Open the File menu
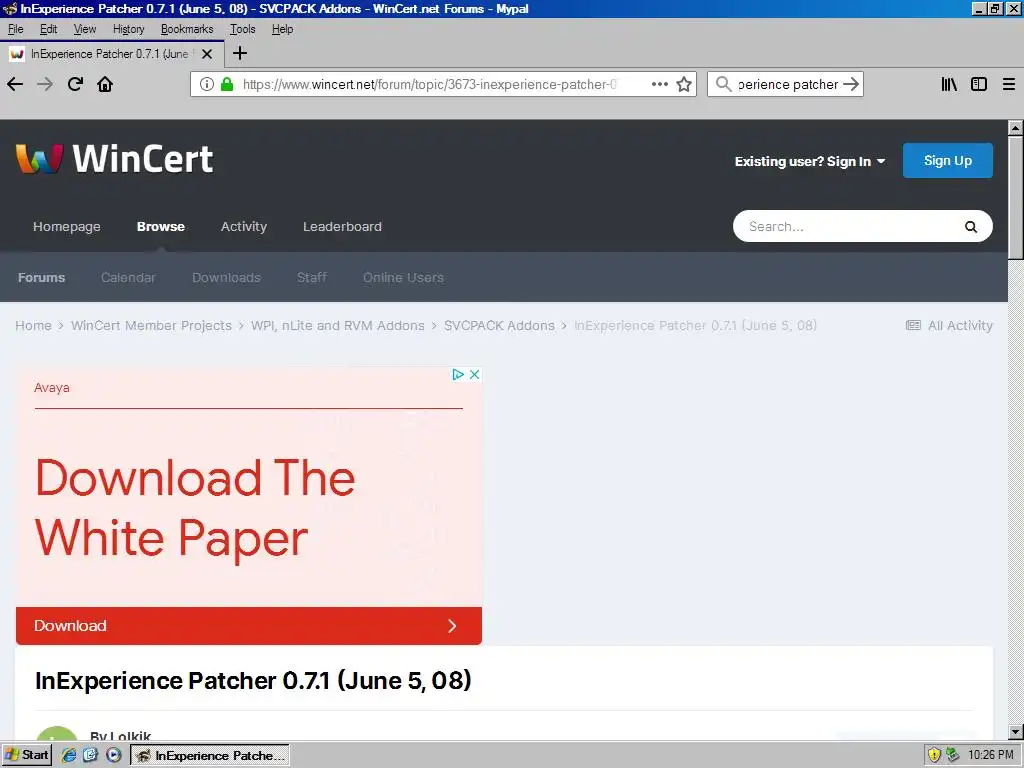Viewport: 1024px width, 768px height. (x=16, y=29)
